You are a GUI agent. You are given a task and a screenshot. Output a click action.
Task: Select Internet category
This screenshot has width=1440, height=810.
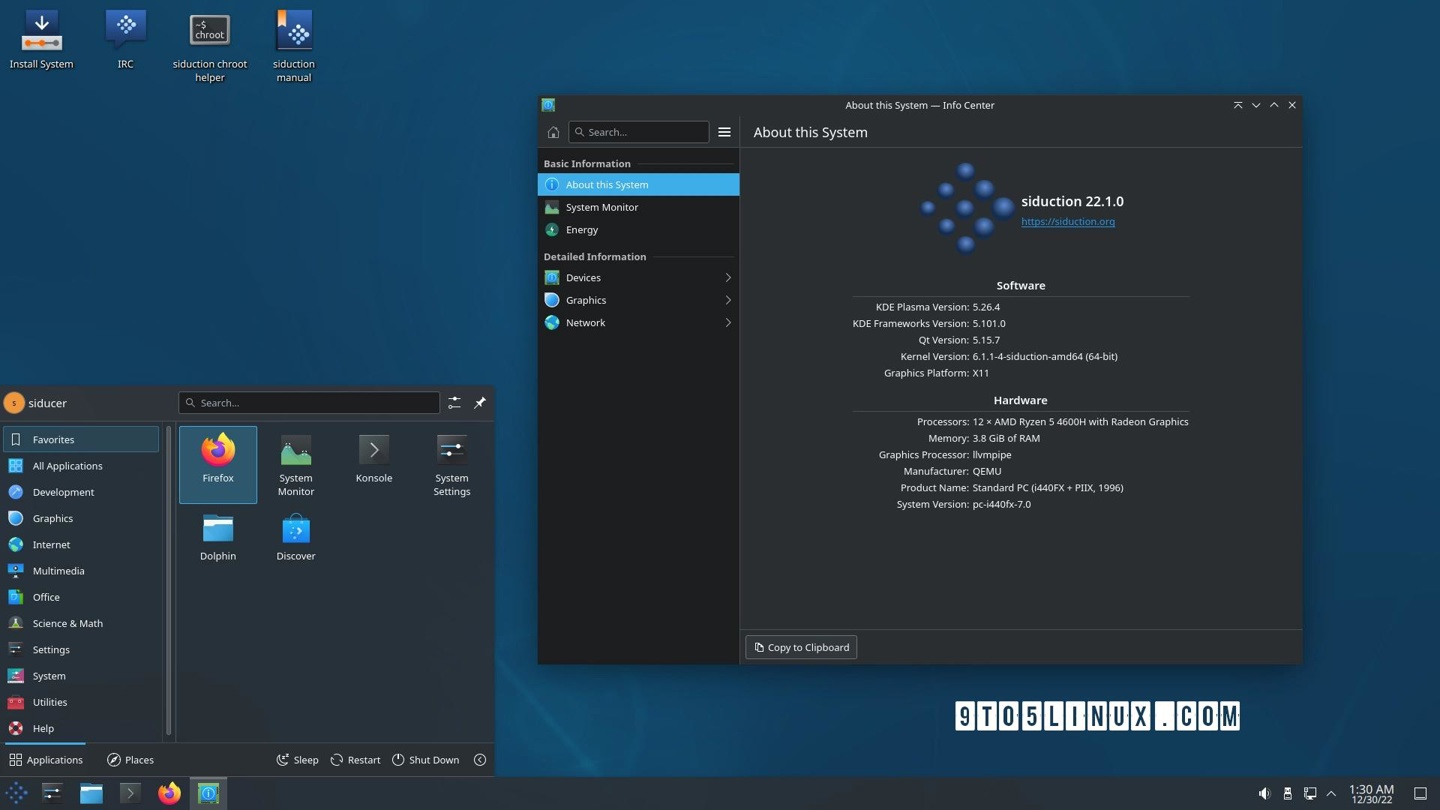[x=81, y=545]
